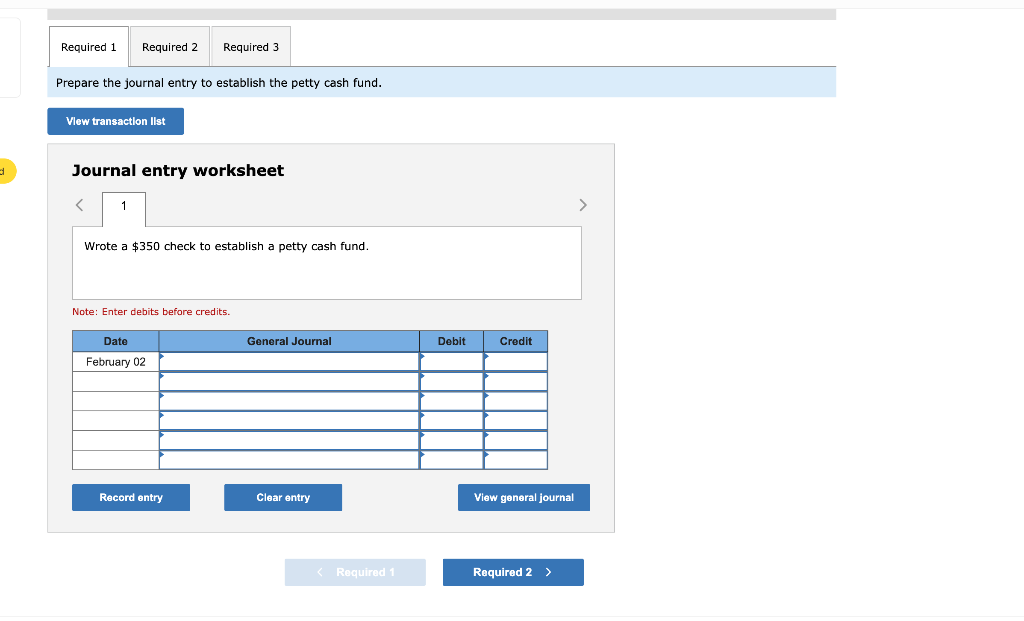Select fifth row Debit cell
The image size is (1024, 621).
coord(451,440)
